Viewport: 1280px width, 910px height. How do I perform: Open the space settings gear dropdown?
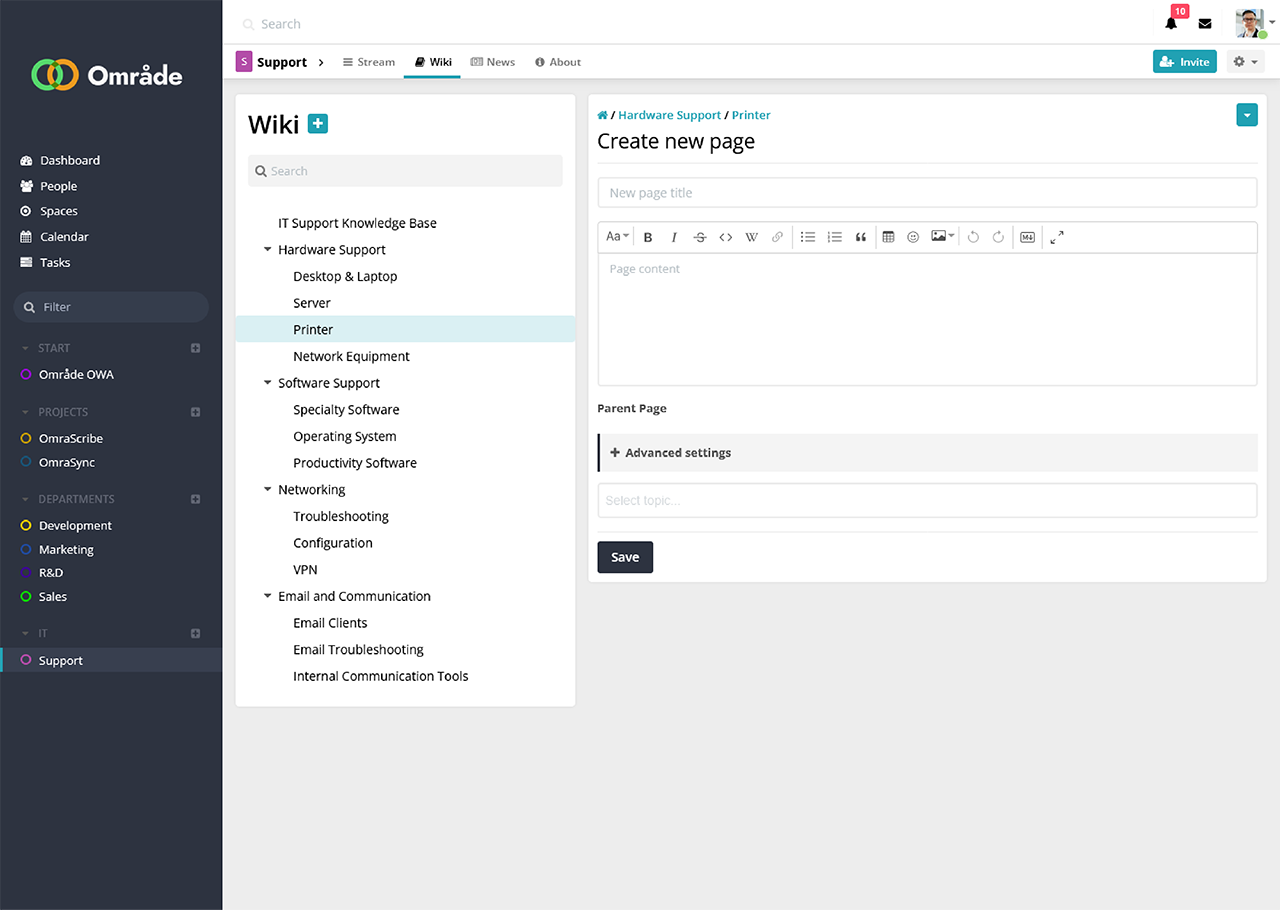1245,62
